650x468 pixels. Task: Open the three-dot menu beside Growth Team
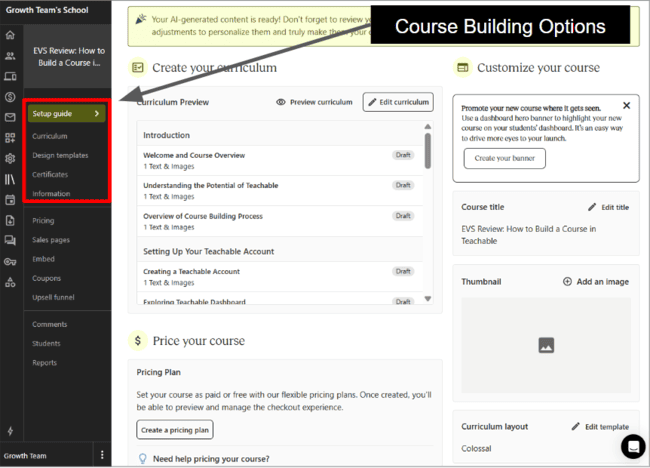102,455
